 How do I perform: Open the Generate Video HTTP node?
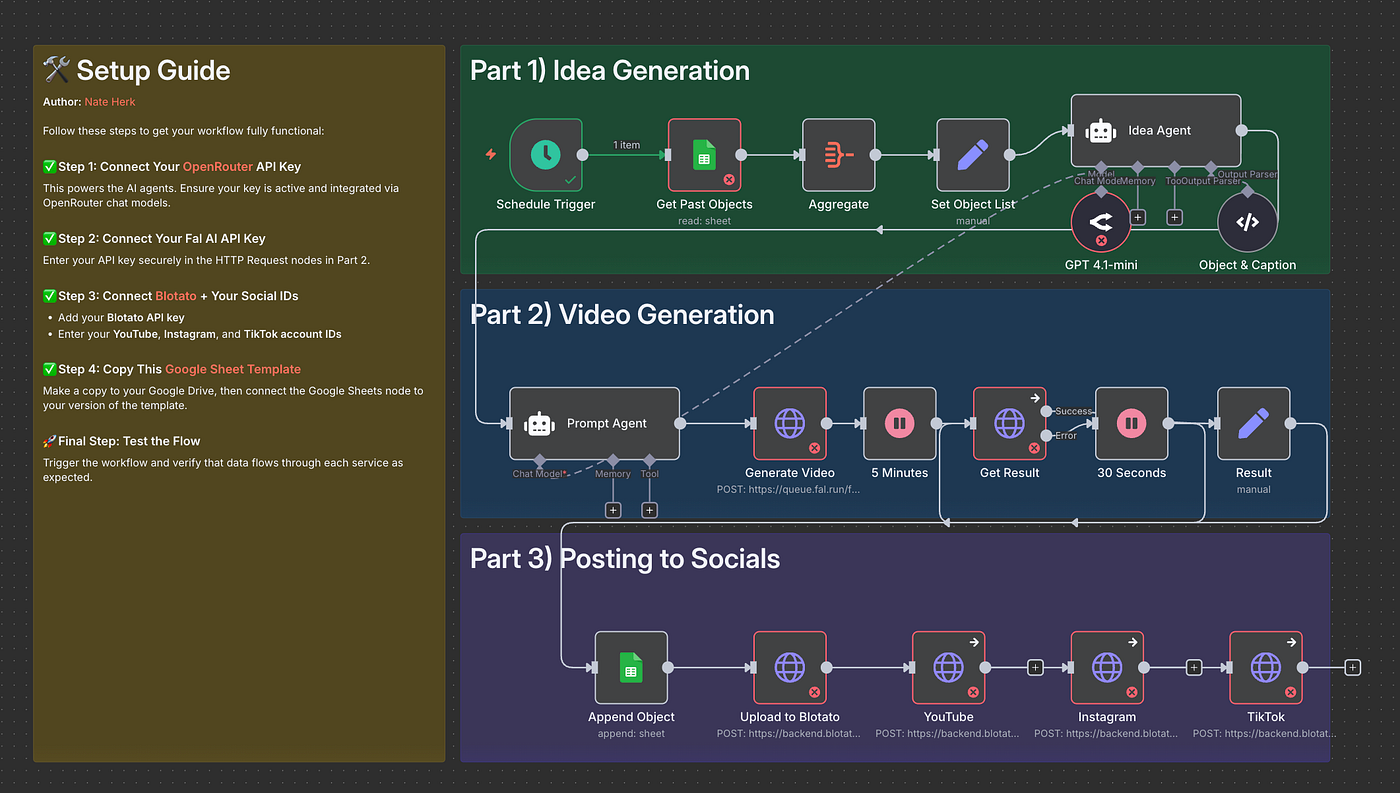pos(790,423)
